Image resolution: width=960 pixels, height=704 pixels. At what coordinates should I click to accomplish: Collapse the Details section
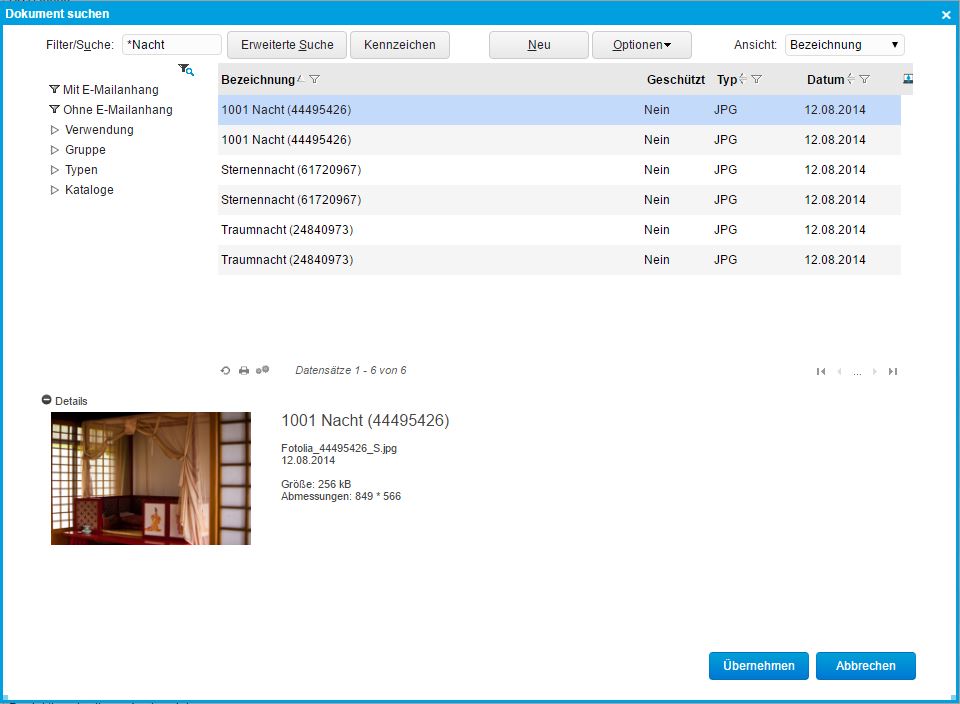tap(47, 399)
